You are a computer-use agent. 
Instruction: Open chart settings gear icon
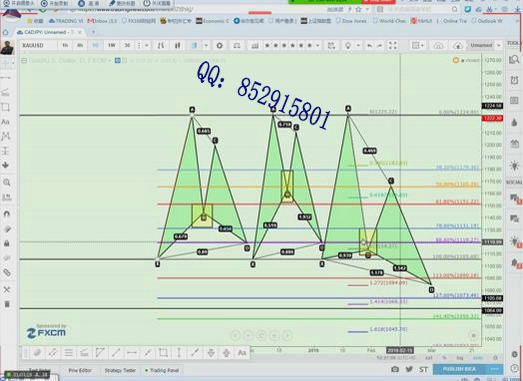[219, 45]
